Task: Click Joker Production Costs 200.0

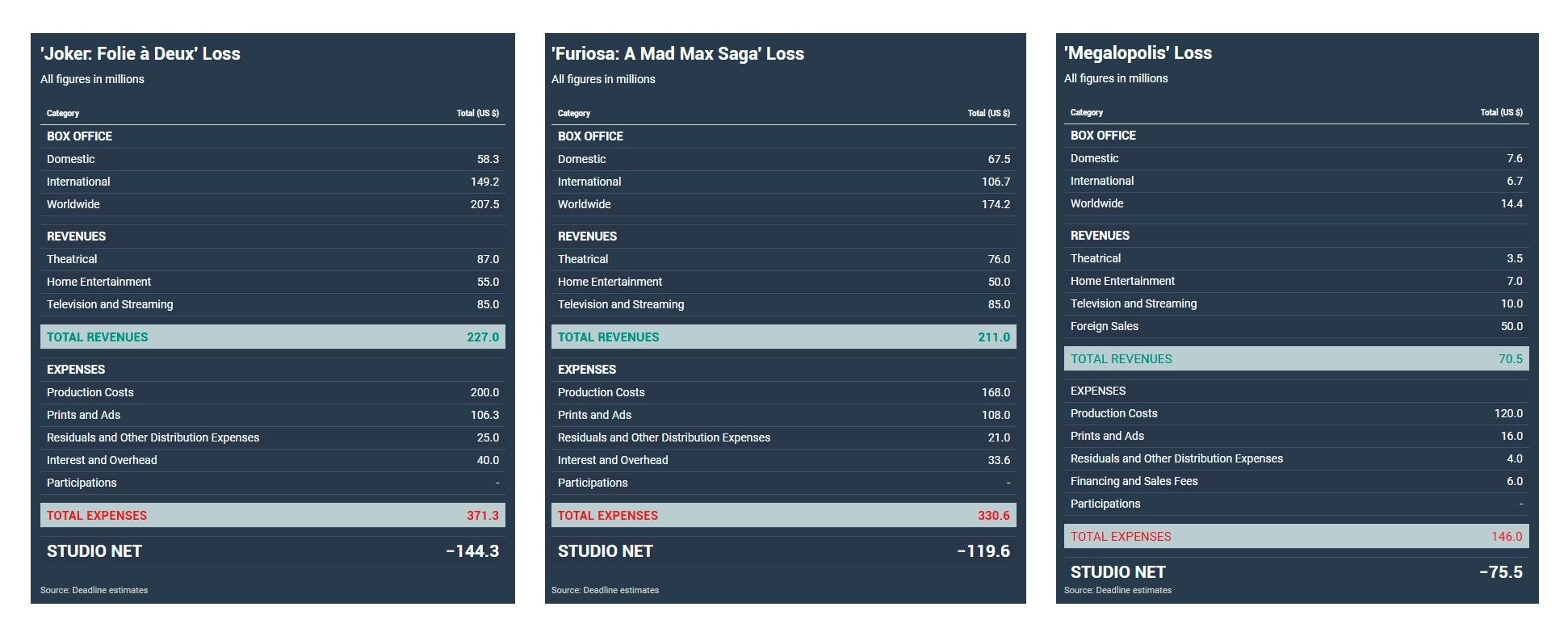Action: coord(484,392)
